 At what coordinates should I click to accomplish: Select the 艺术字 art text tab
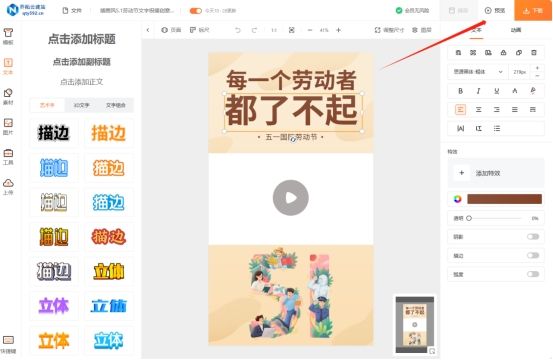click(x=47, y=105)
